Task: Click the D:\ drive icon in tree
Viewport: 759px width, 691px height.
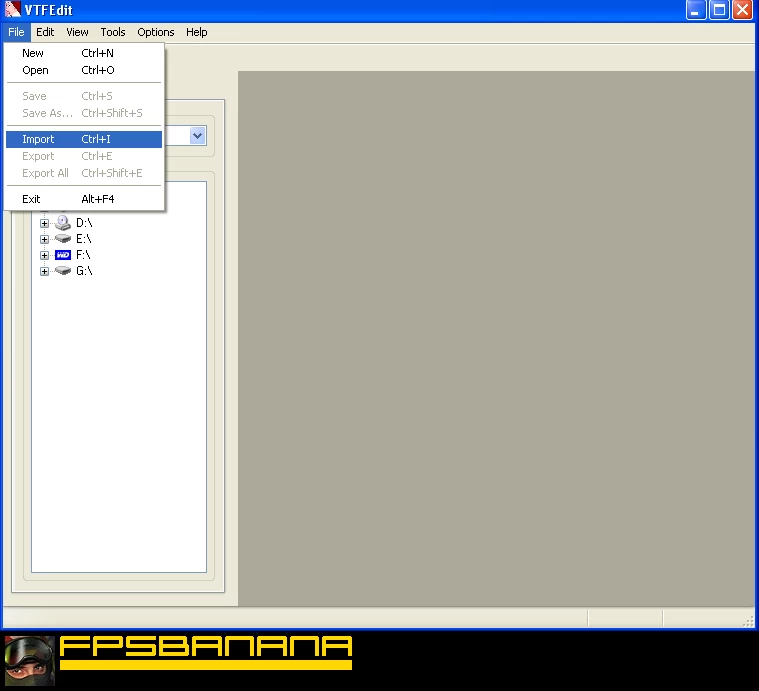Action: pos(63,223)
